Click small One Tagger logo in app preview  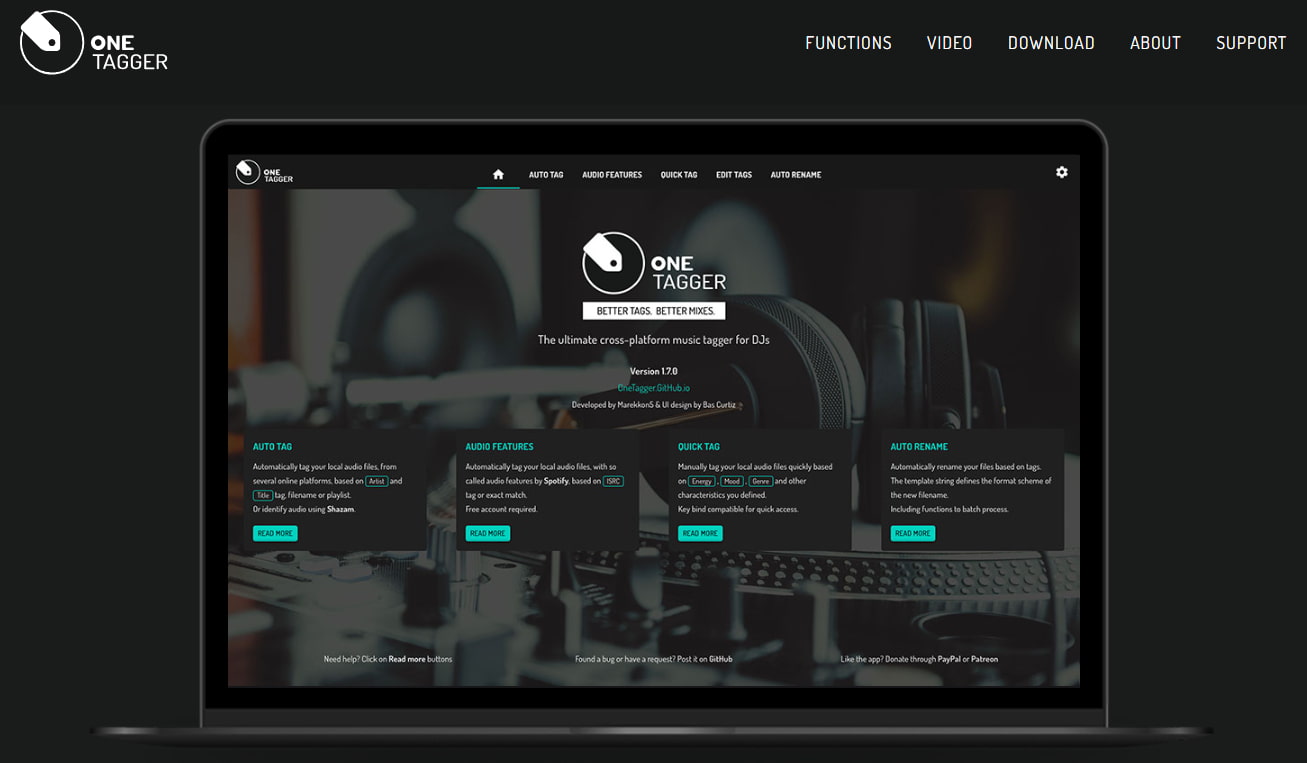click(264, 173)
